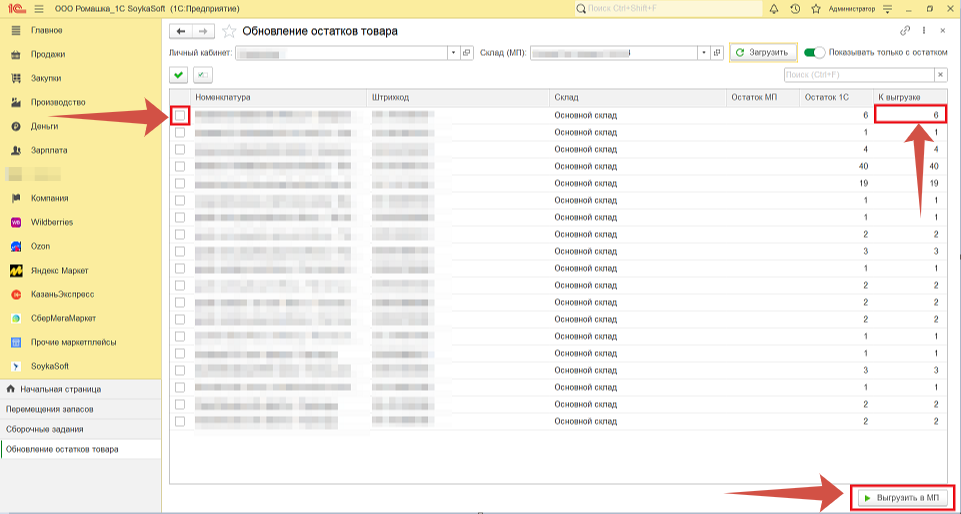Viewport: 961px width, 514px height.
Task: Copy link to this page icon
Action: coord(906,31)
